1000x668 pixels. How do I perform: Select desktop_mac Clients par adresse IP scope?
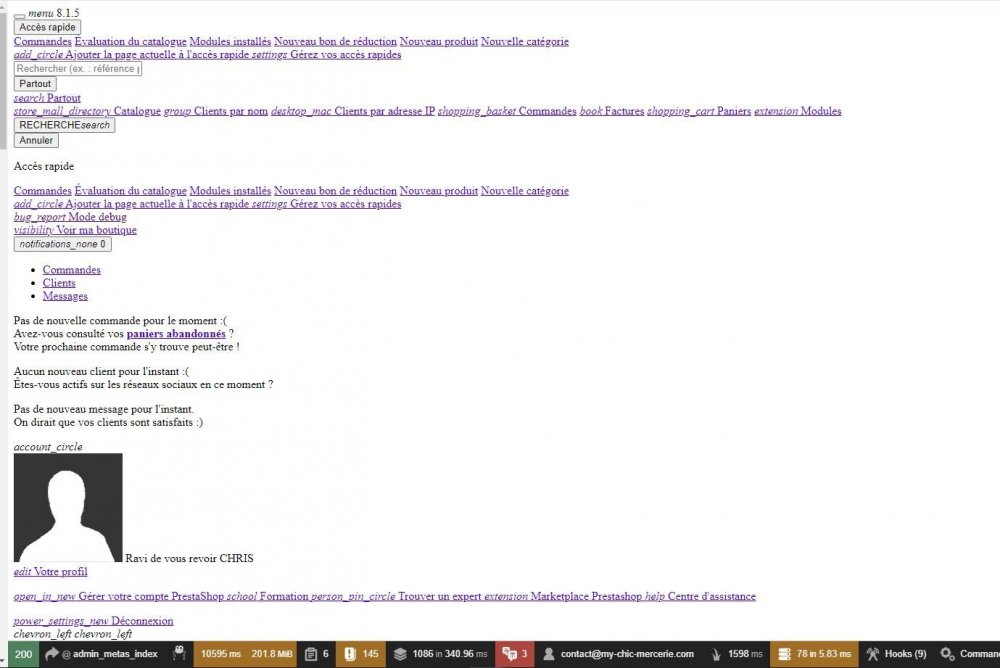353,111
